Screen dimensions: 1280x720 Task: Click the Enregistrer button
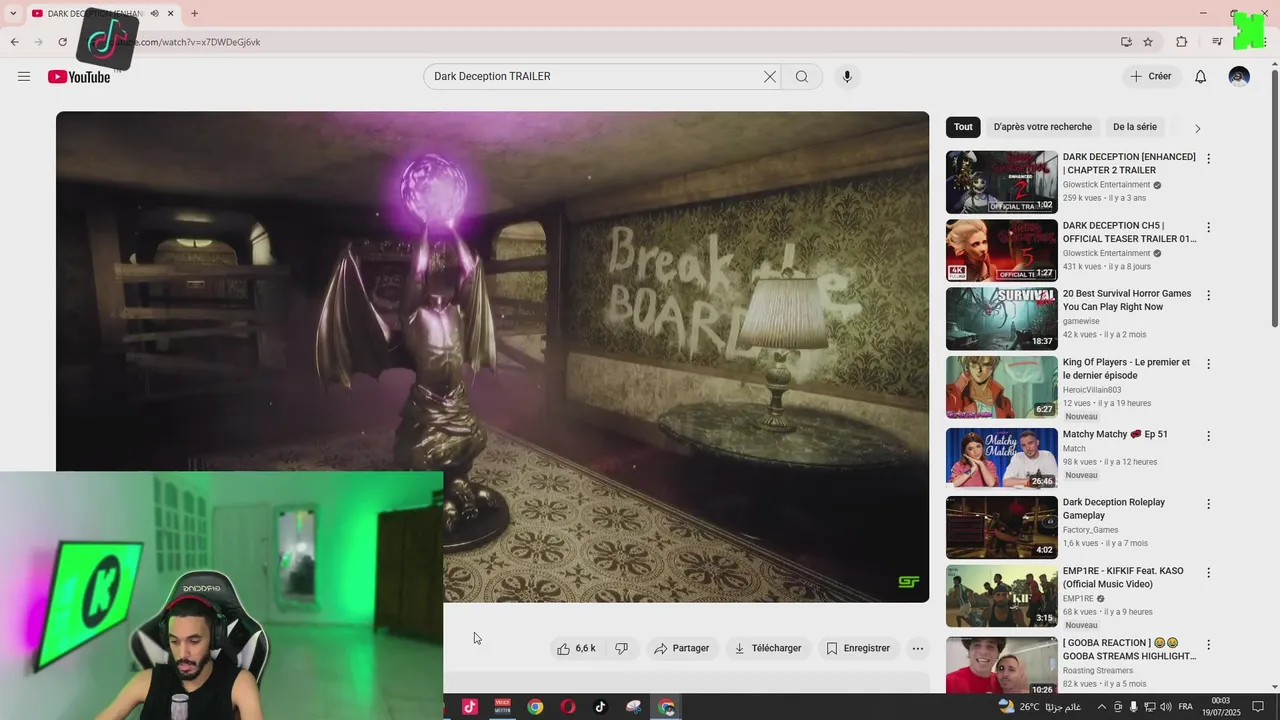tap(858, 648)
